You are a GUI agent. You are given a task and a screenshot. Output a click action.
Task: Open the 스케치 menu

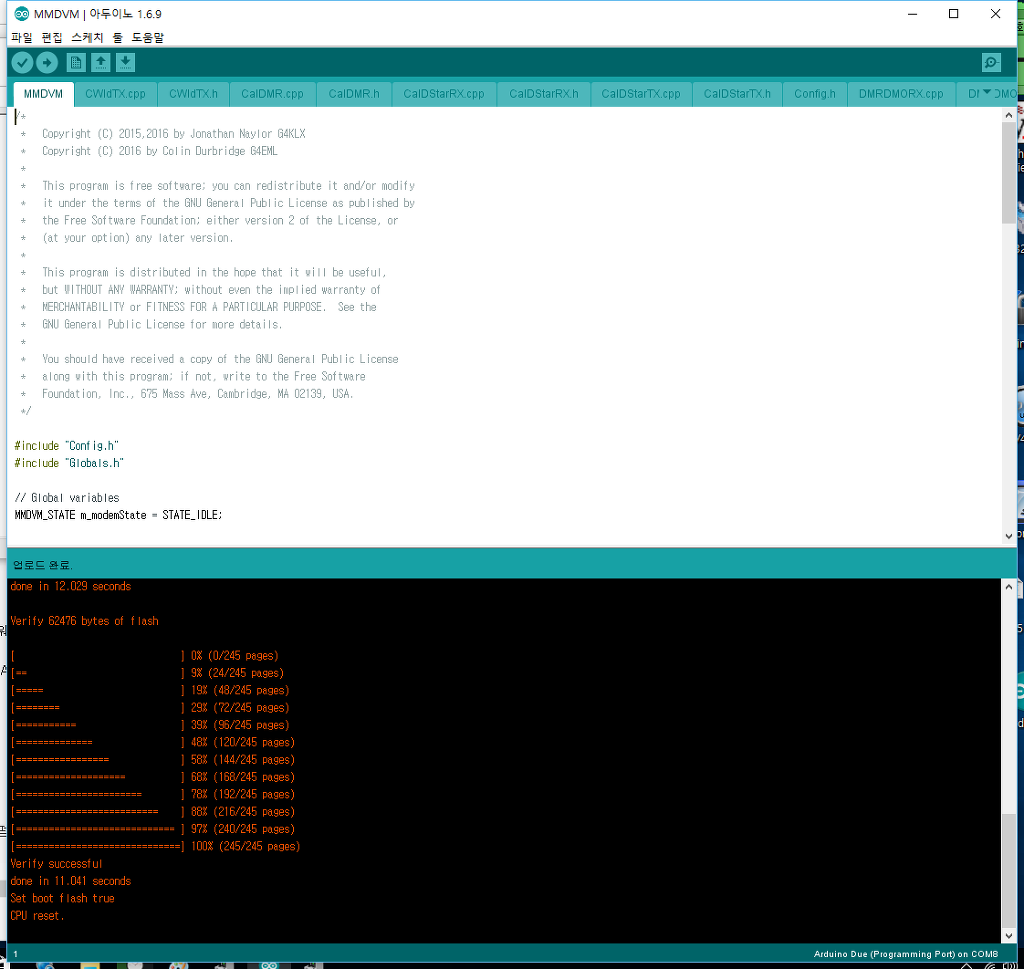click(x=86, y=37)
